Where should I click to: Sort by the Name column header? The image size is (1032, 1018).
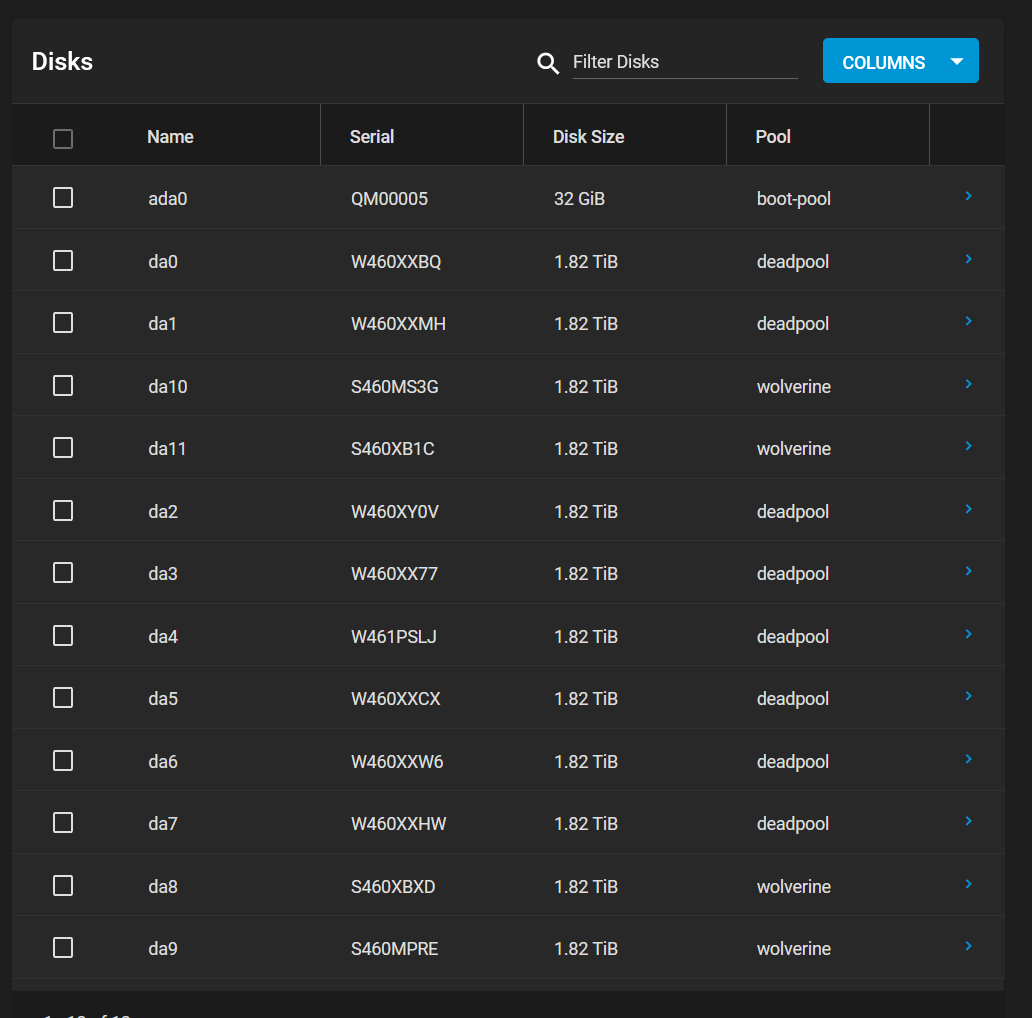click(x=170, y=137)
